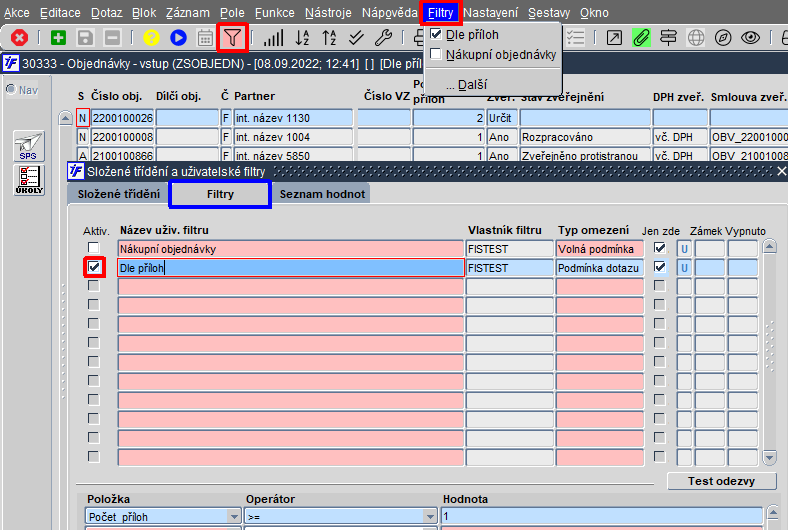
Task: Toggle Nákupní objednávky checkbox in Filtry menu
Action: click(x=436, y=54)
